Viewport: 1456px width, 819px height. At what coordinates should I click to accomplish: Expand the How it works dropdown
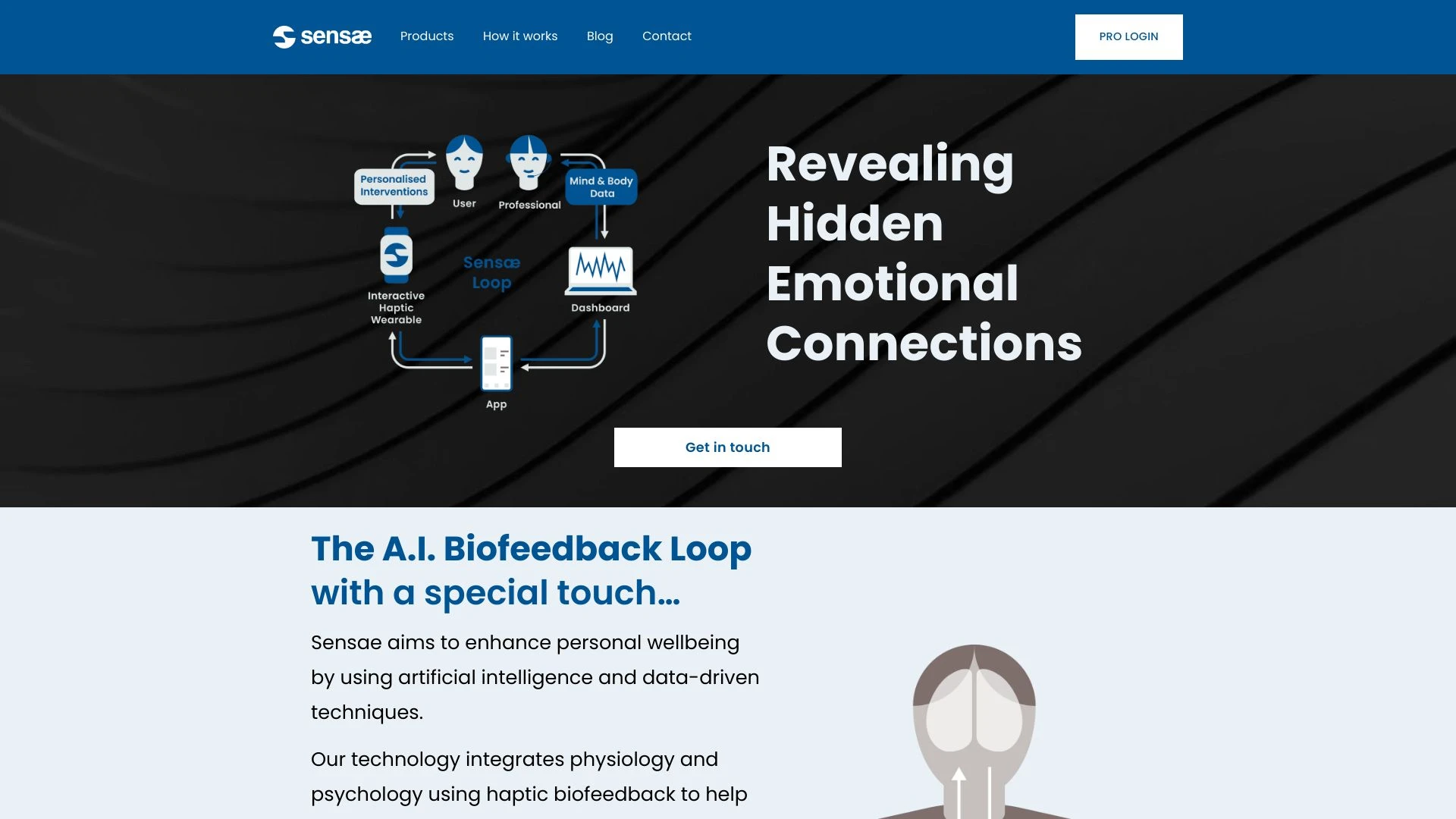tap(520, 36)
